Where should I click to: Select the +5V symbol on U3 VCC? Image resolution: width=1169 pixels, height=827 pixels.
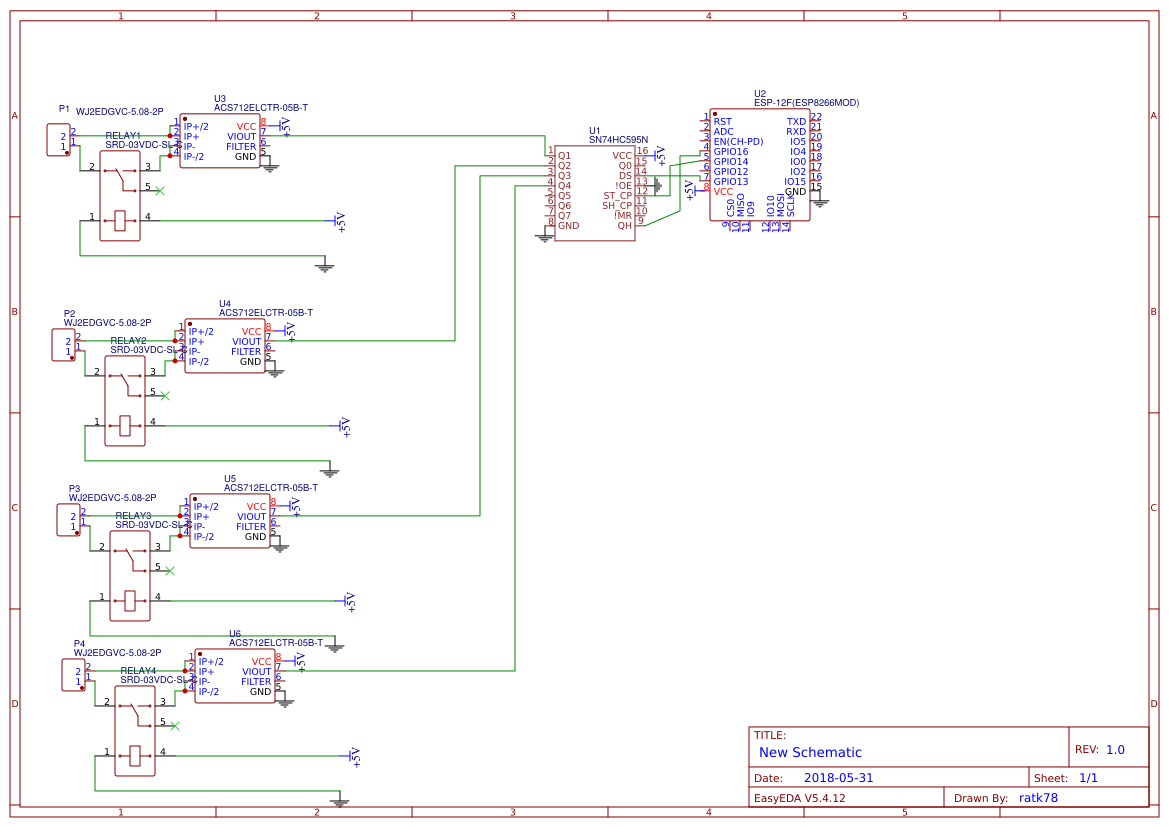283,127
